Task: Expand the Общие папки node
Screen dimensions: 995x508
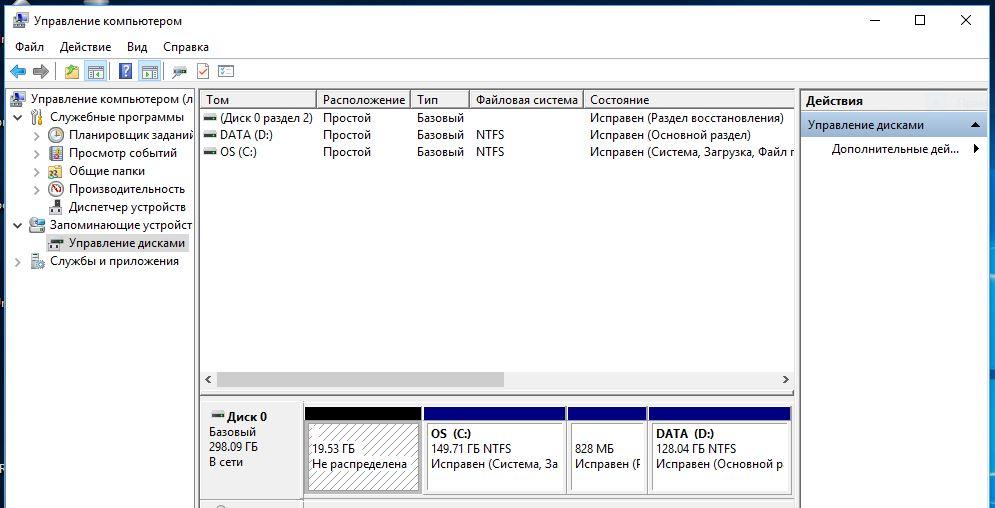Action: point(37,171)
